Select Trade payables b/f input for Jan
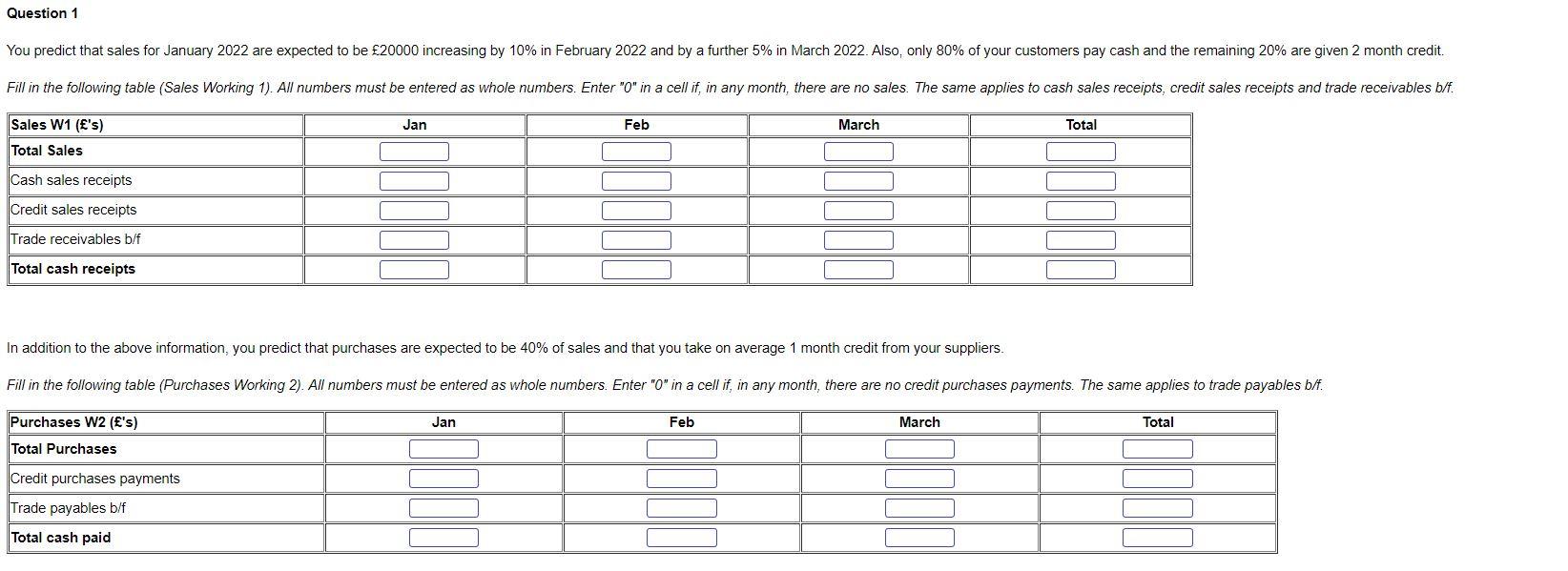This screenshot has height=571, width=1568. (x=444, y=508)
